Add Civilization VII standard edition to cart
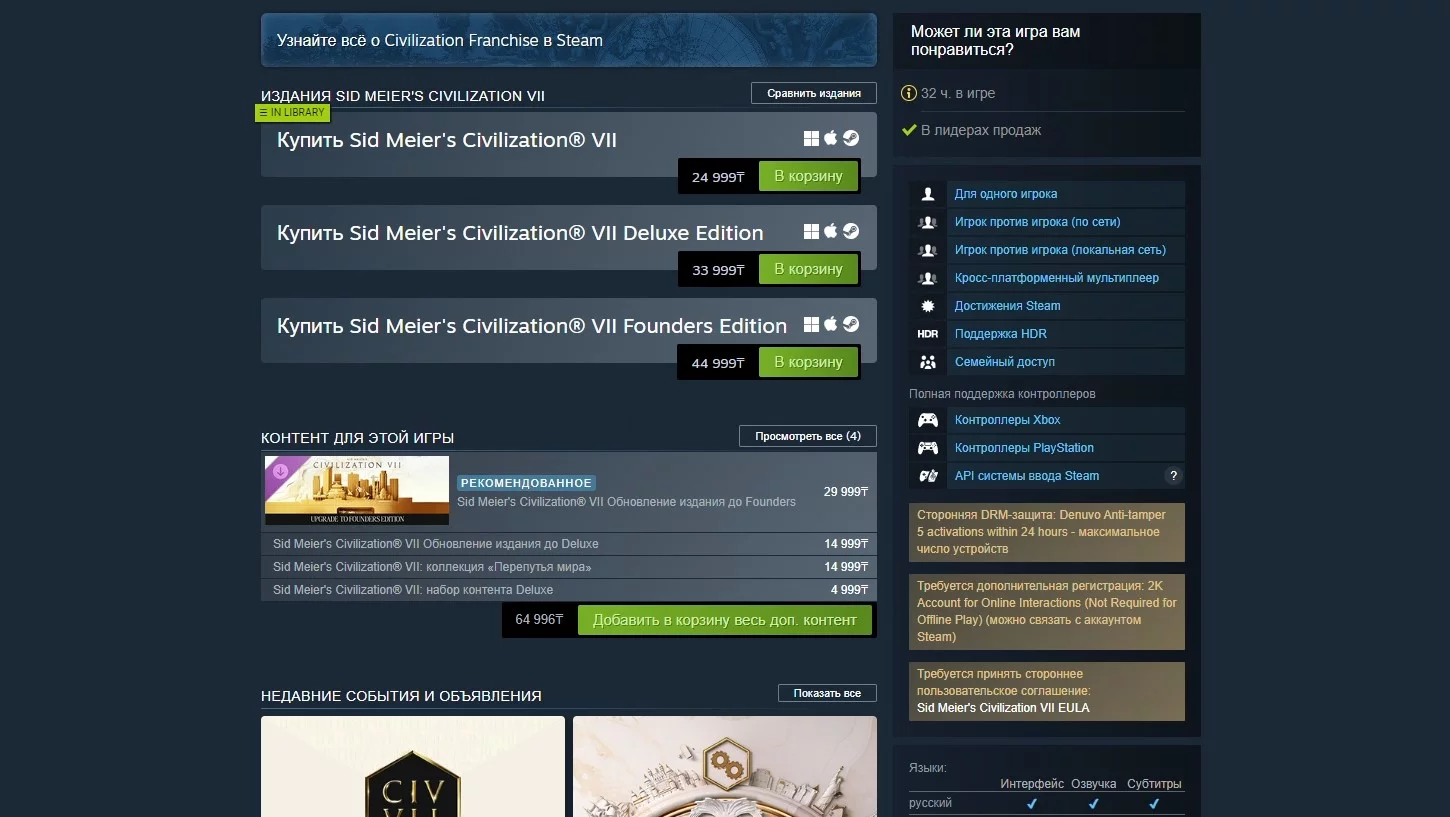Screen dimensions: 1450x817 [808, 176]
